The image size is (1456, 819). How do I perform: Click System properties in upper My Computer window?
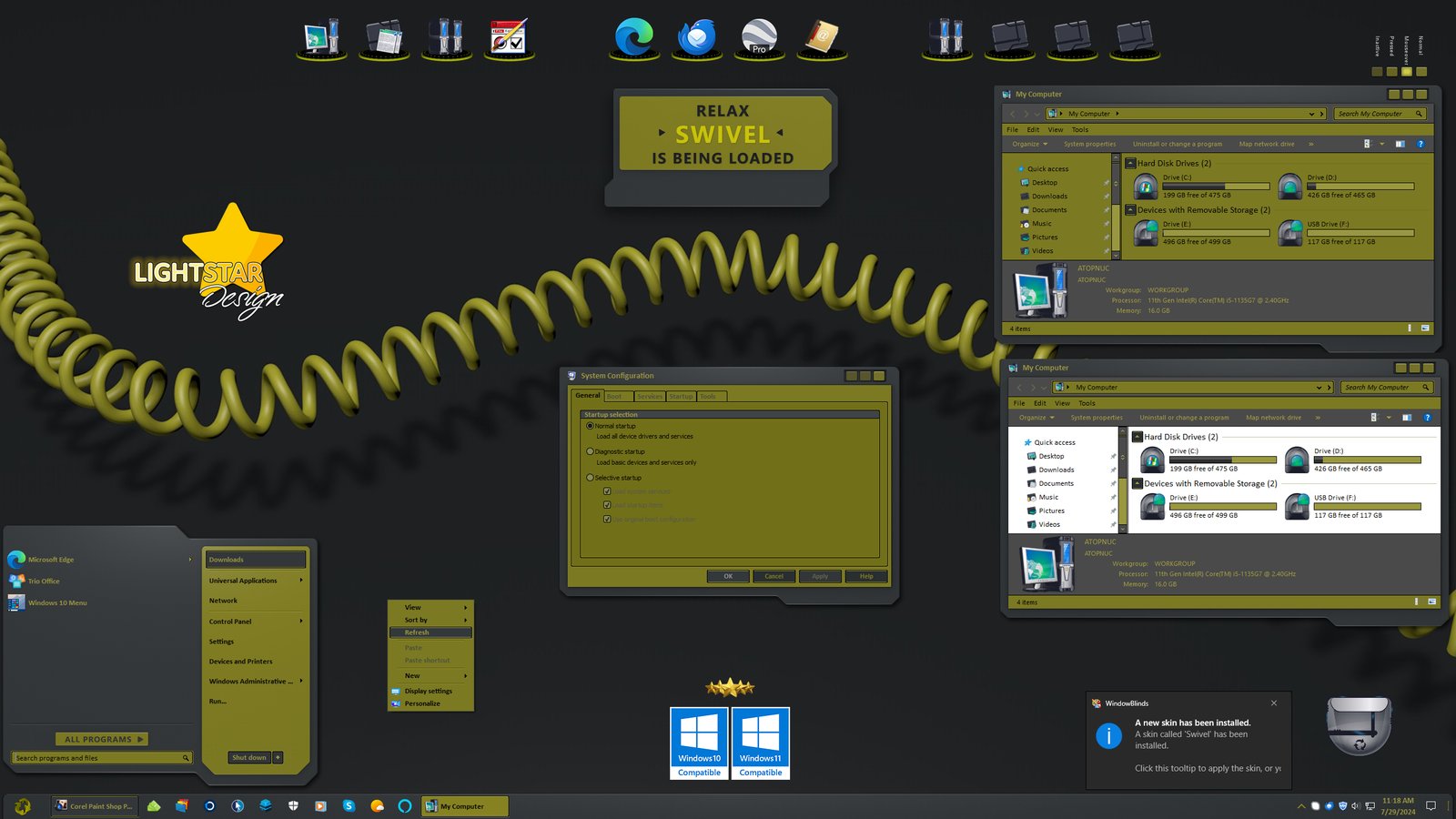pyautogui.click(x=1089, y=144)
